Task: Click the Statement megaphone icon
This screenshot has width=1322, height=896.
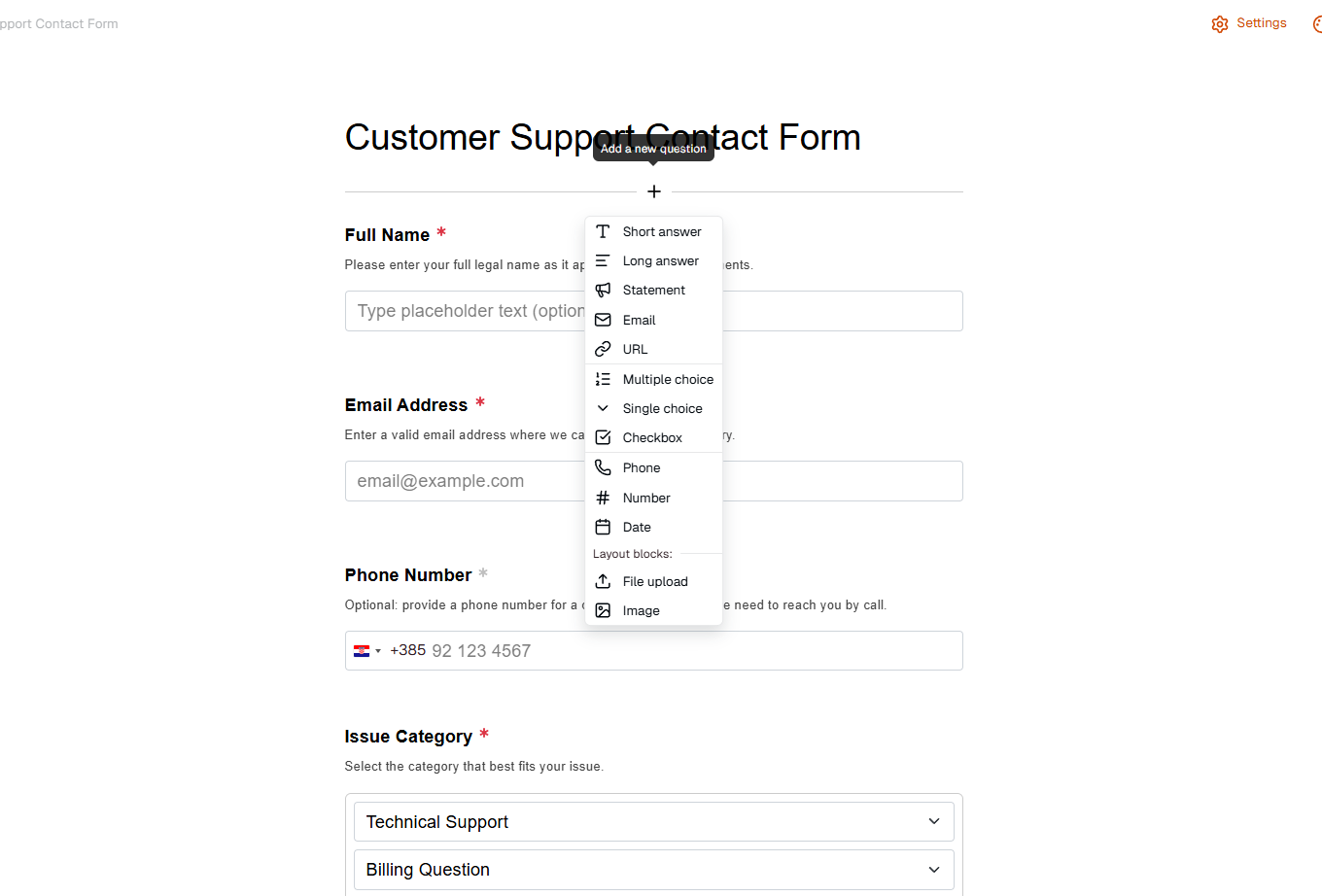Action: pos(603,290)
